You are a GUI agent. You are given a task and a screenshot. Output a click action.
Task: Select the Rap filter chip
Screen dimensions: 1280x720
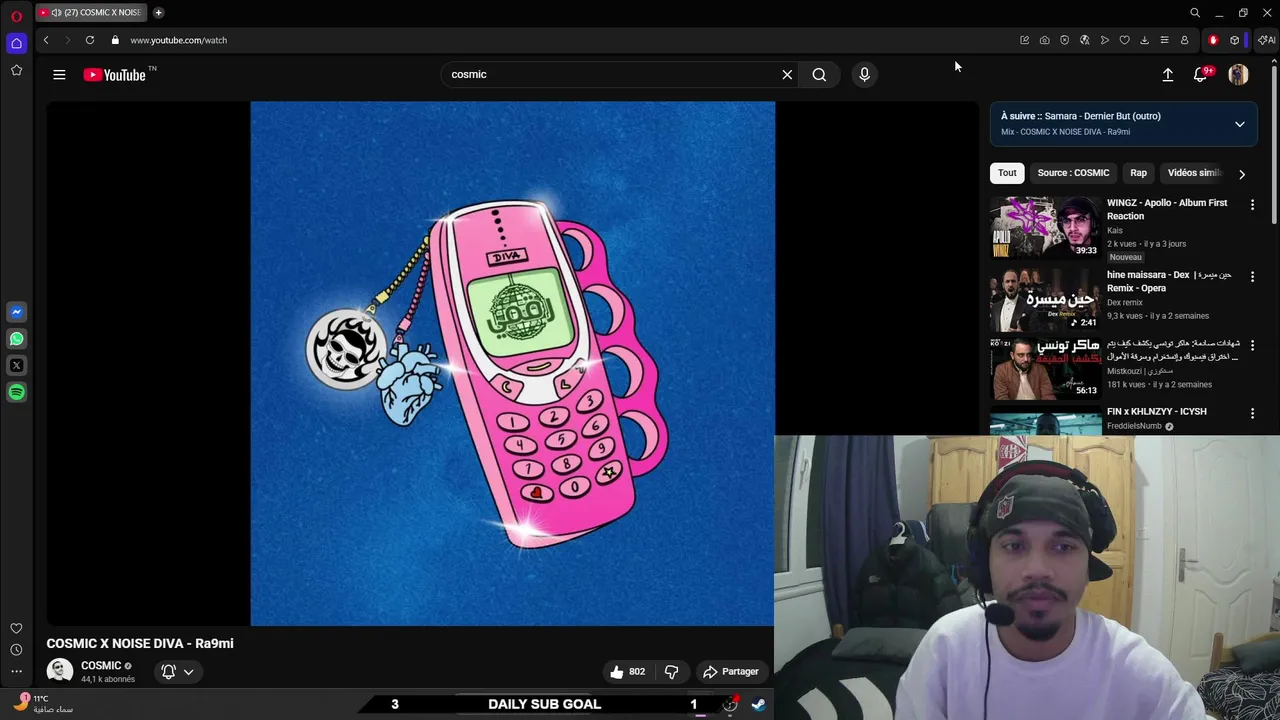(x=1138, y=173)
